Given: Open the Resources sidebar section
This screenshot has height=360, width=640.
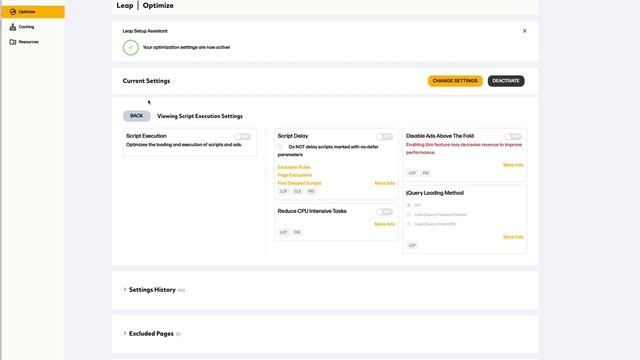Looking at the screenshot, I should click(28, 42).
